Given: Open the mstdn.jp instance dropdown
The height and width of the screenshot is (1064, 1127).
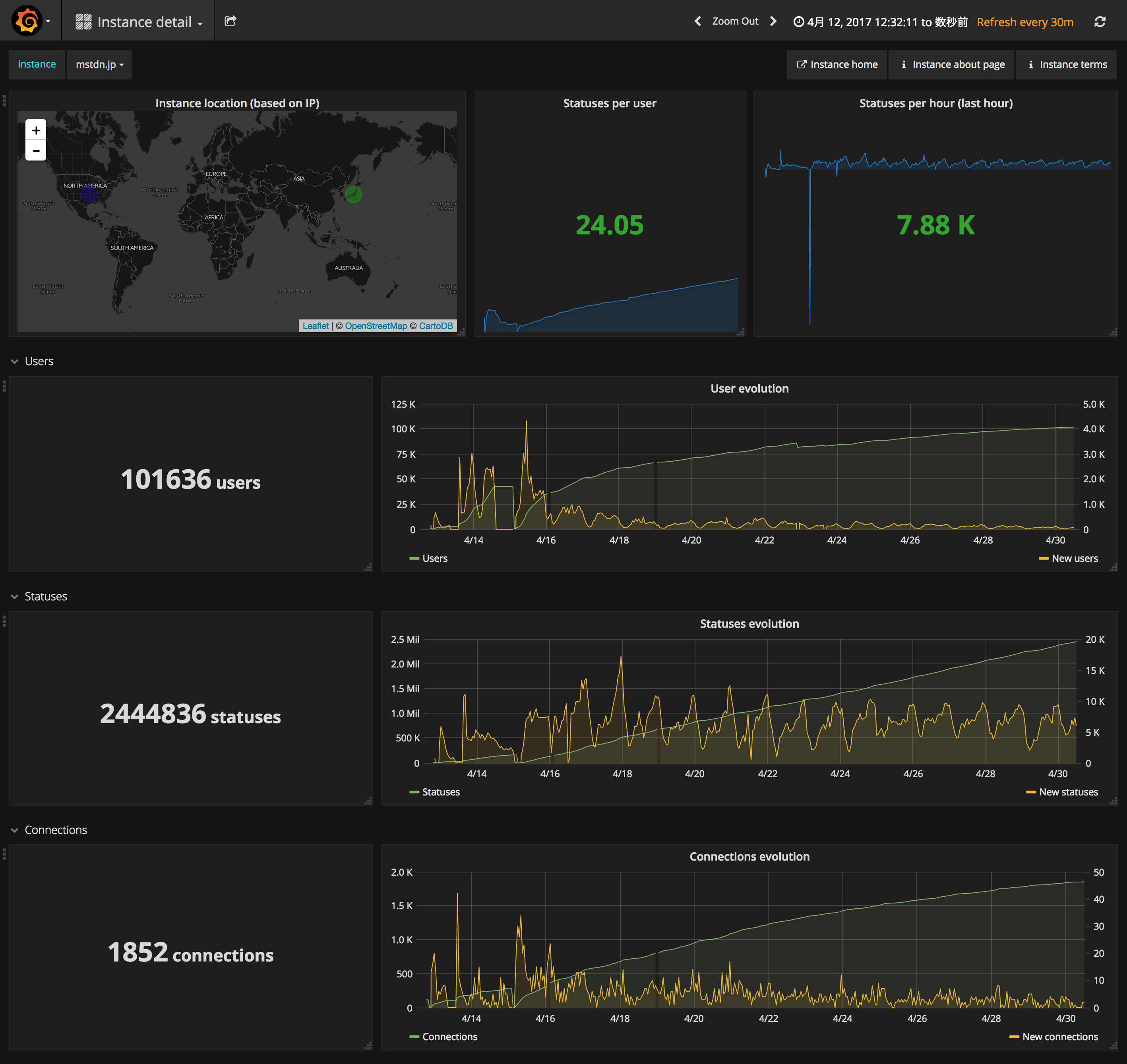Looking at the screenshot, I should pos(99,65).
